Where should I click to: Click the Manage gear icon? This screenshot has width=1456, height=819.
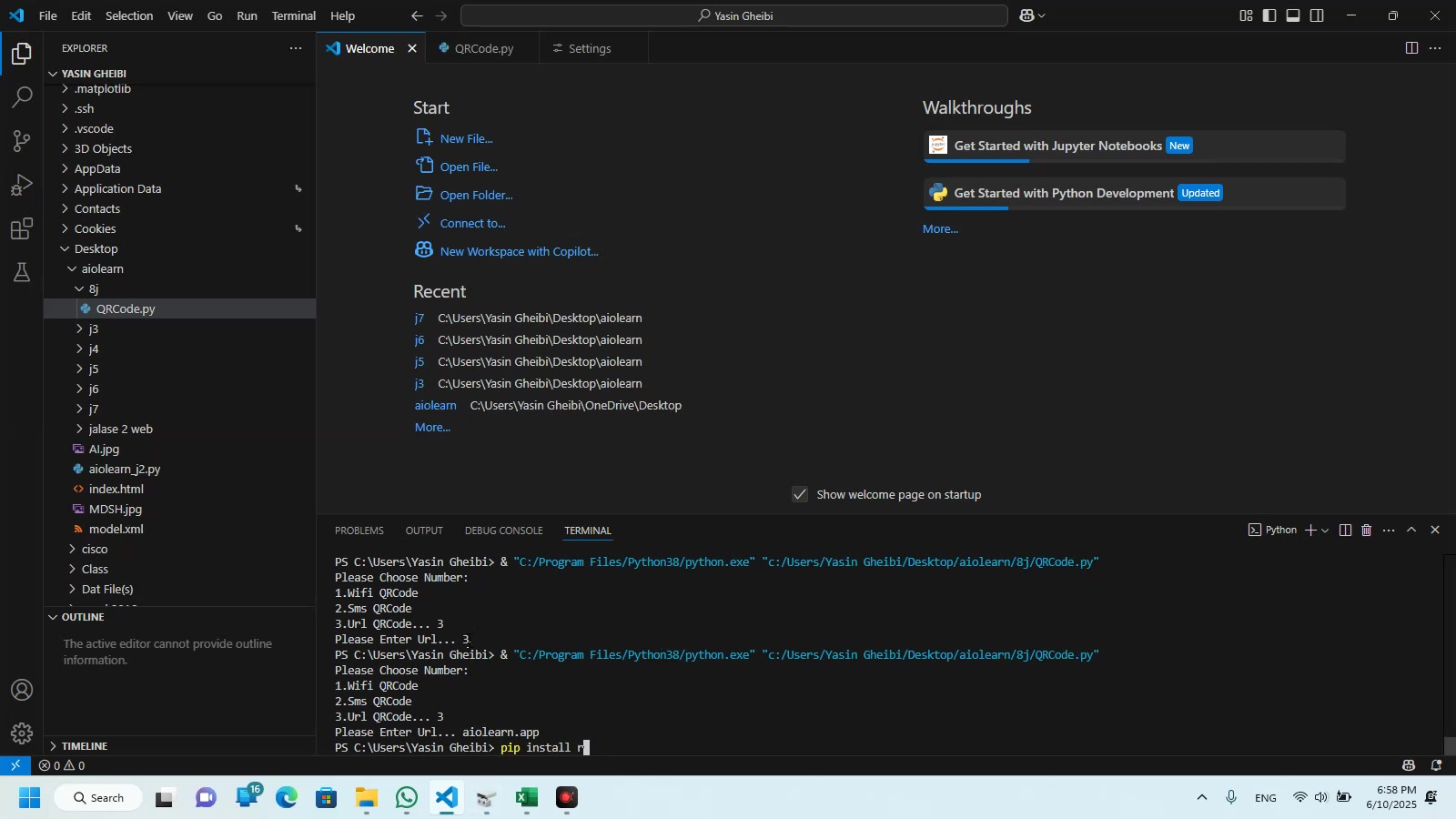tap(22, 733)
